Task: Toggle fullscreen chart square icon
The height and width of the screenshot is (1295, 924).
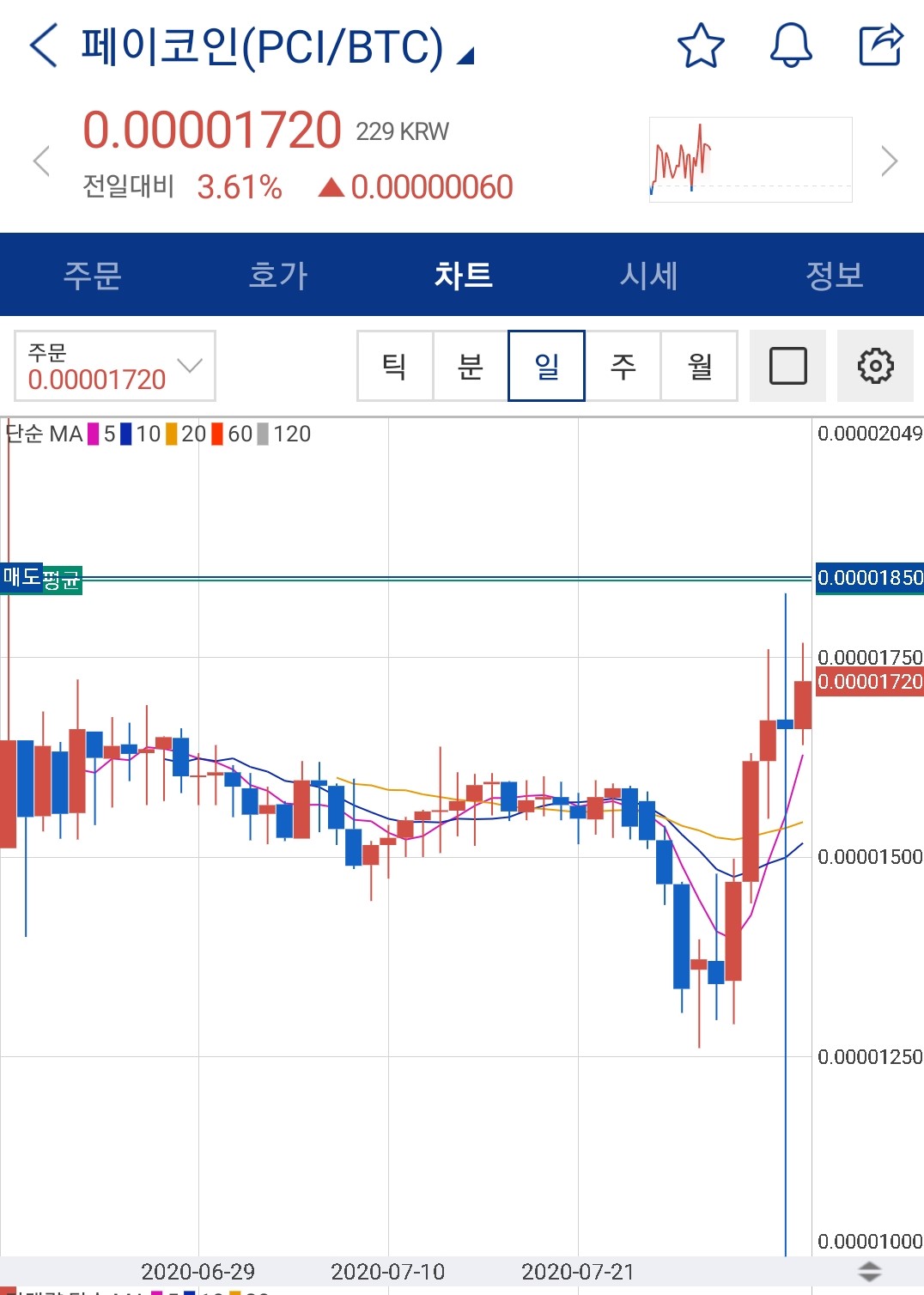Action: tap(787, 366)
